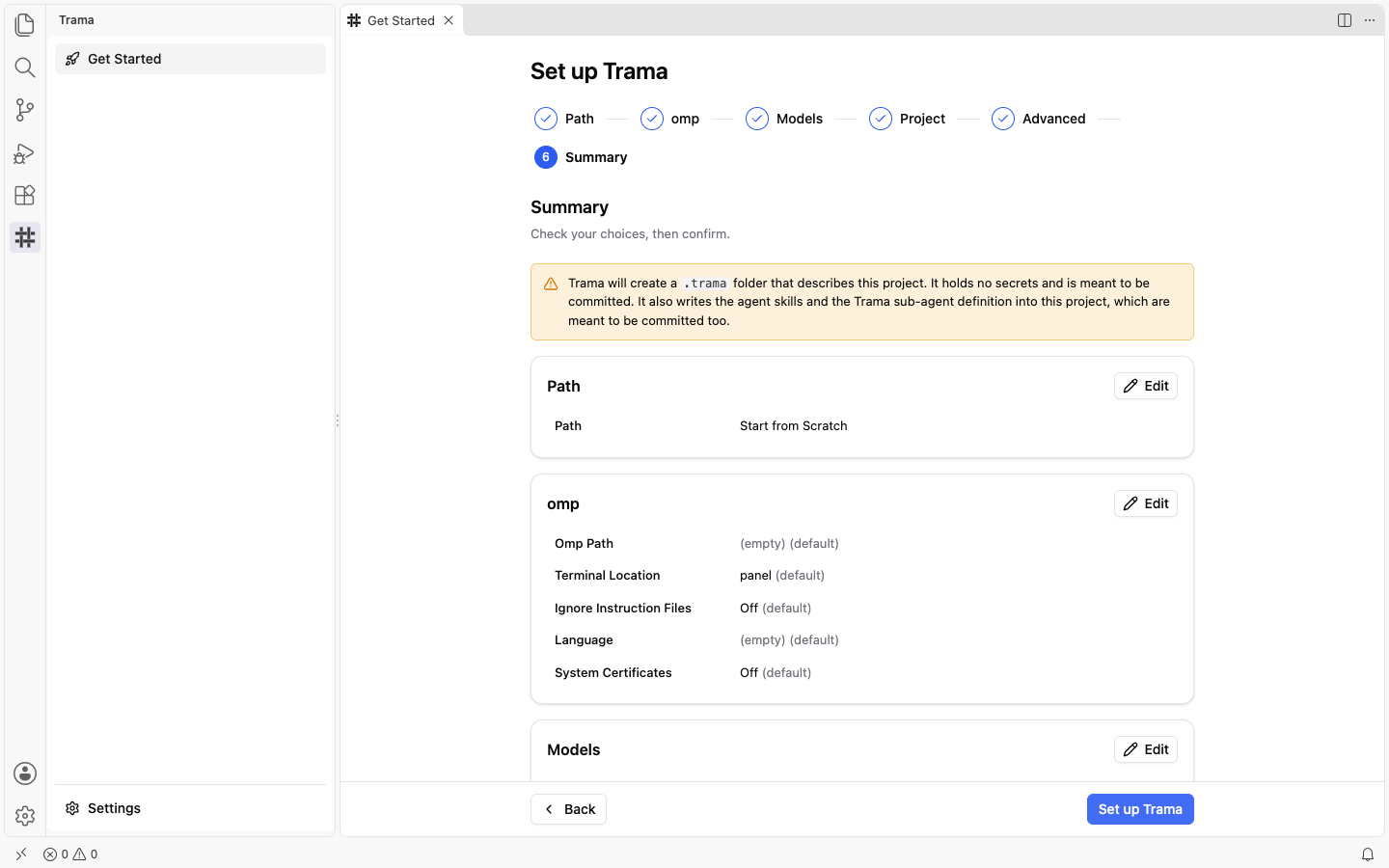1389x868 pixels.
Task: Click 'Check your choices, then confirm.' text
Action: pos(630,233)
